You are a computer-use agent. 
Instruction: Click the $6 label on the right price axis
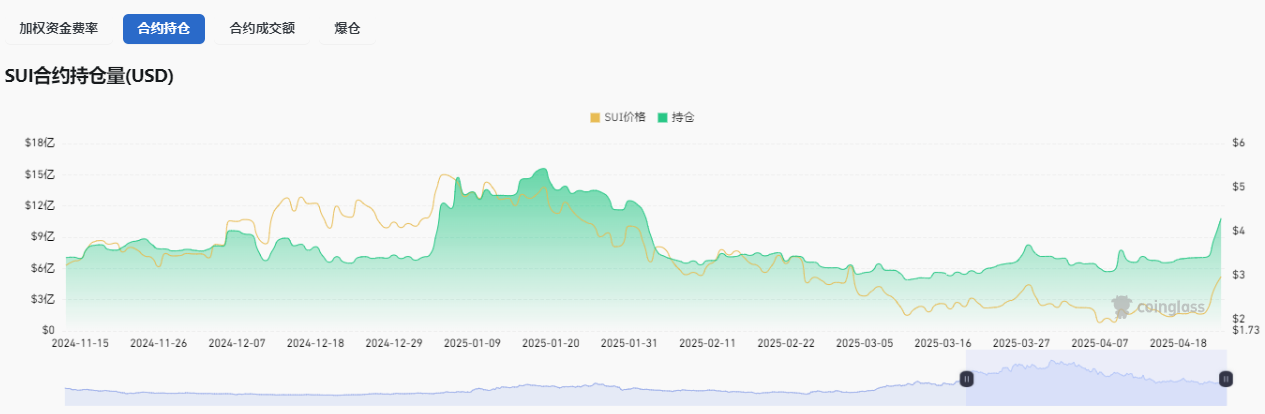tap(1239, 143)
